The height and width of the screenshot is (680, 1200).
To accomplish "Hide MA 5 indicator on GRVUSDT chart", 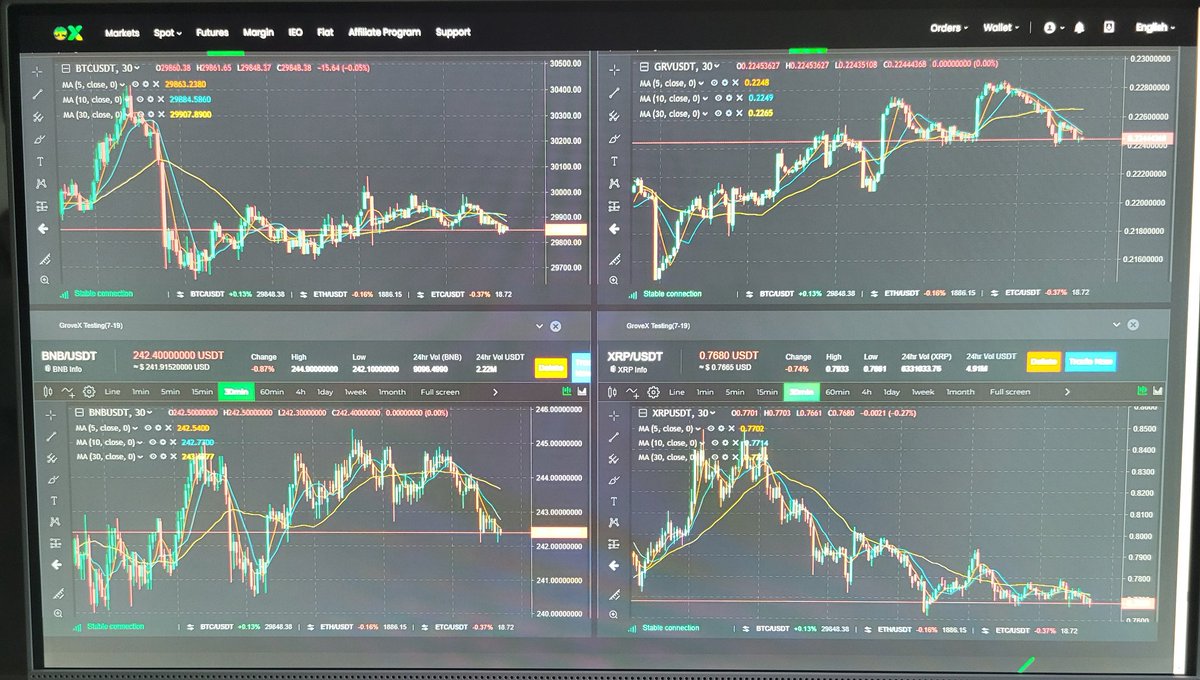I will pyautogui.click(x=713, y=83).
